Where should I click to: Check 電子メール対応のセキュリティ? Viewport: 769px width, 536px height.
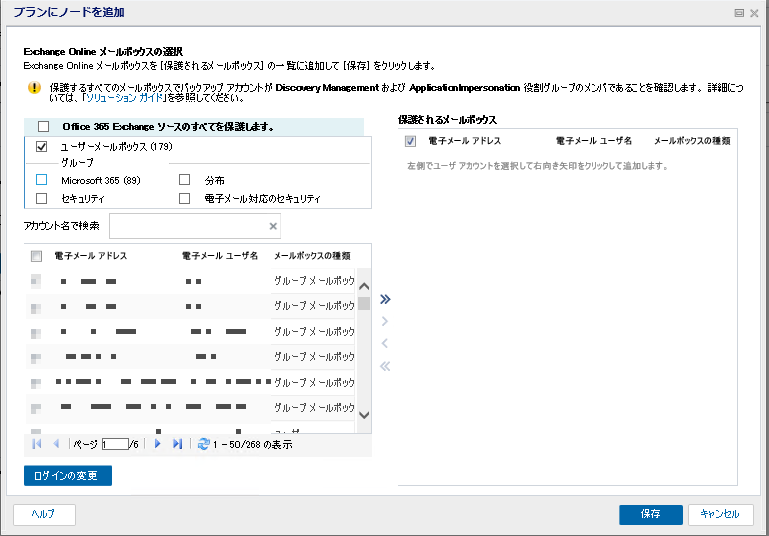184,199
